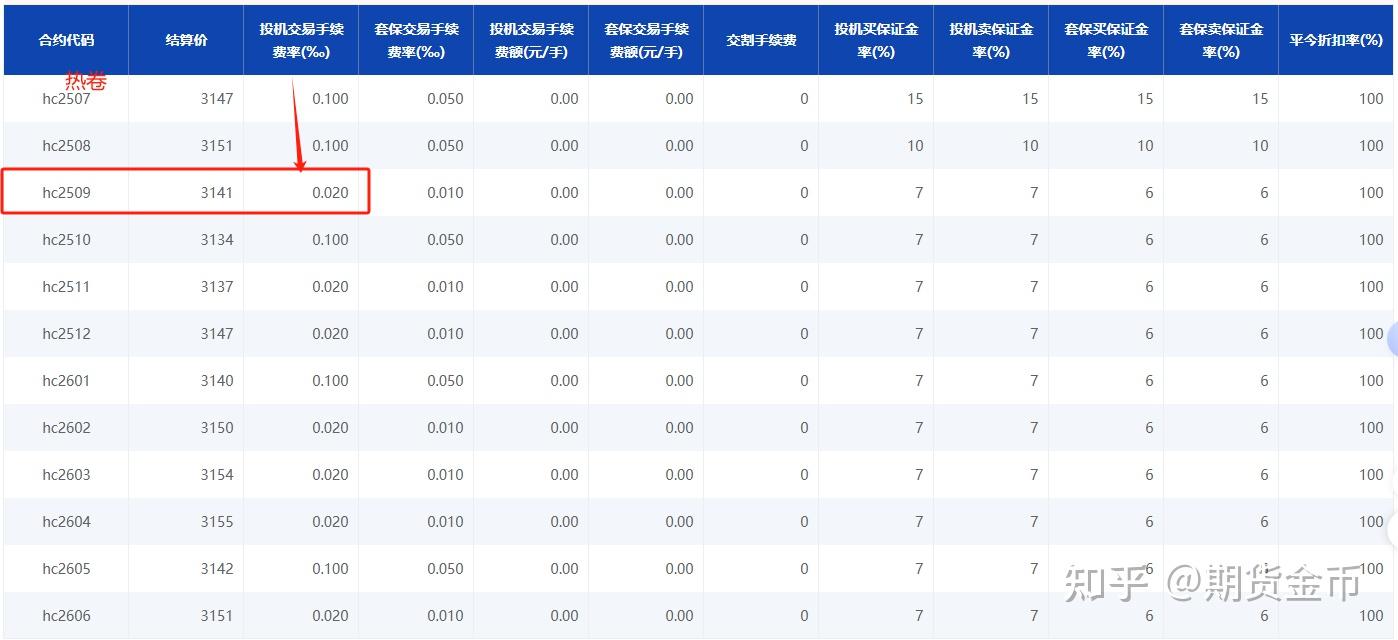
Task: Select the 投机交易手续费率(‰) column header
Action: click(301, 41)
